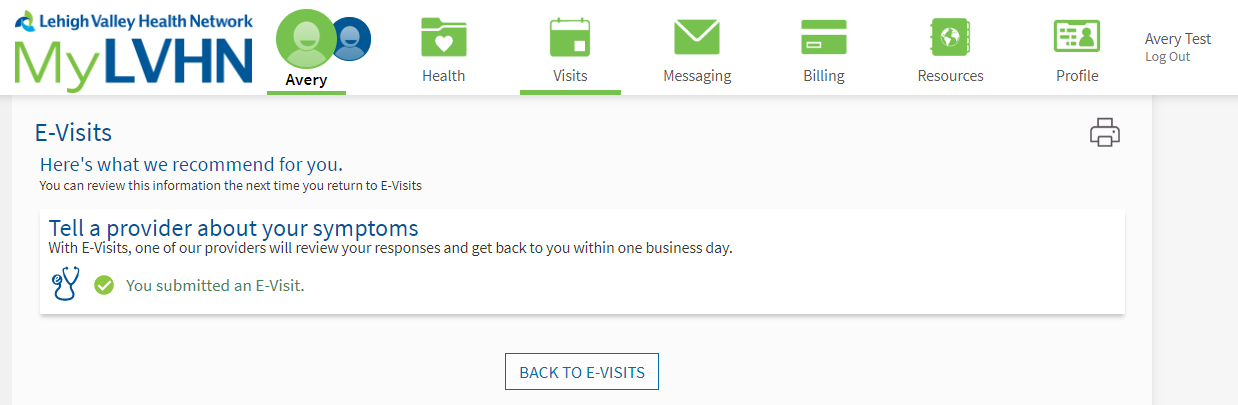Click the Billing menu label
This screenshot has height=405, width=1238.
[x=824, y=76]
